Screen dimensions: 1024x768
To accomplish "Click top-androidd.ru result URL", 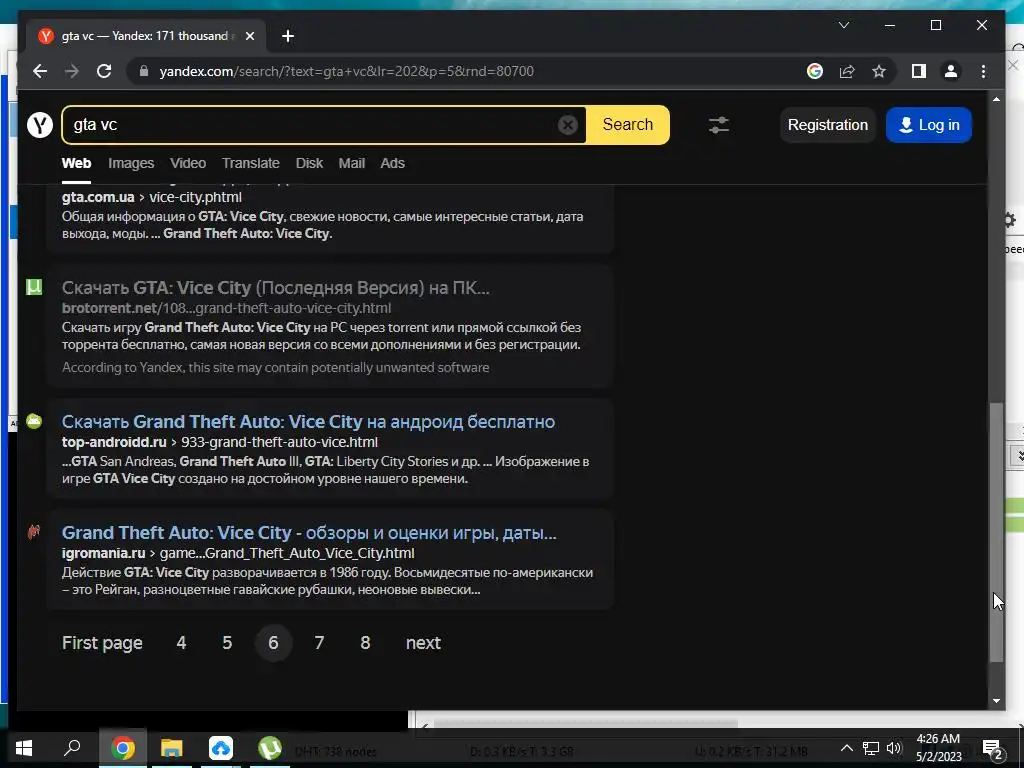I will [219, 442].
